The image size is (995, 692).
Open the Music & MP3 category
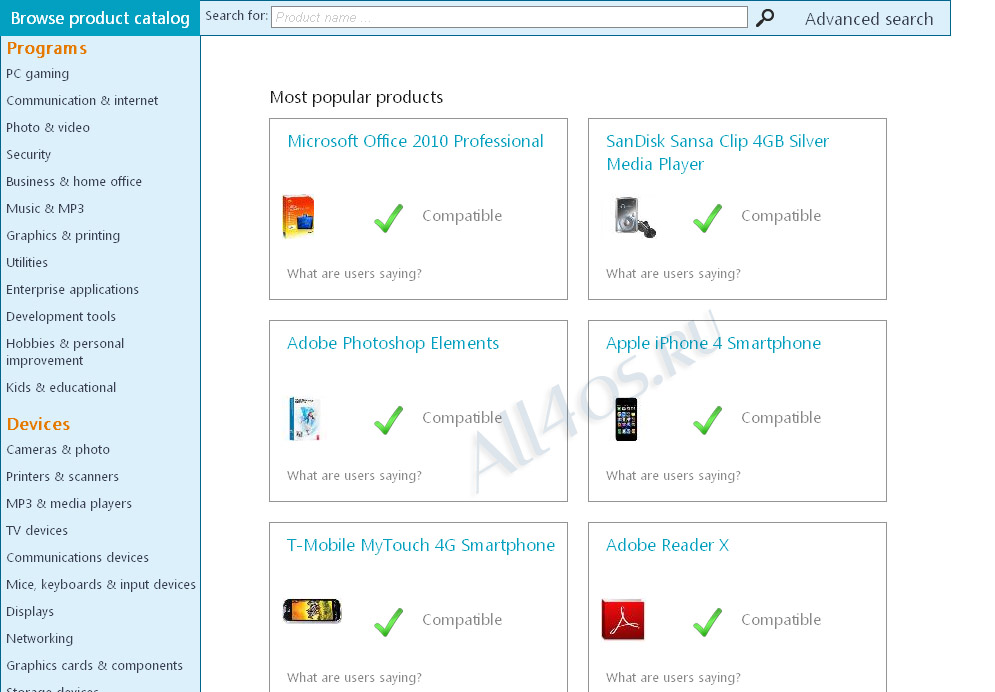45,208
